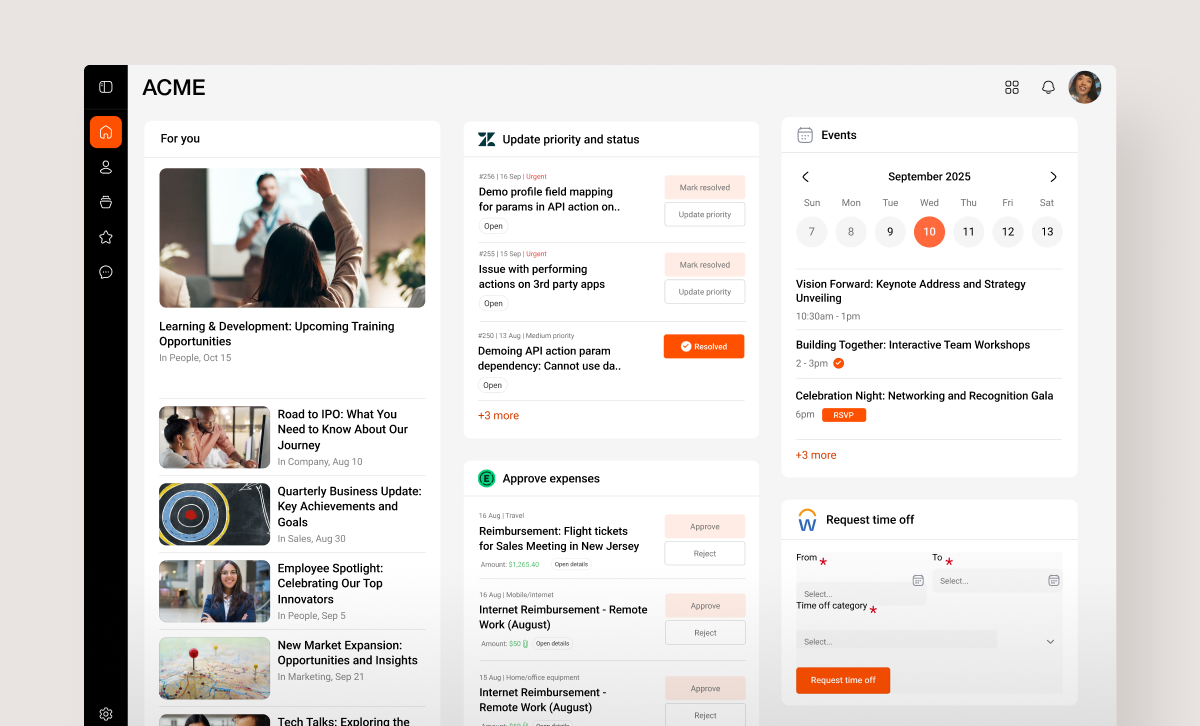This screenshot has height=726, width=1200.
Task: Open 'Building Together: Interactive Team Workshops' event
Action: coord(913,345)
